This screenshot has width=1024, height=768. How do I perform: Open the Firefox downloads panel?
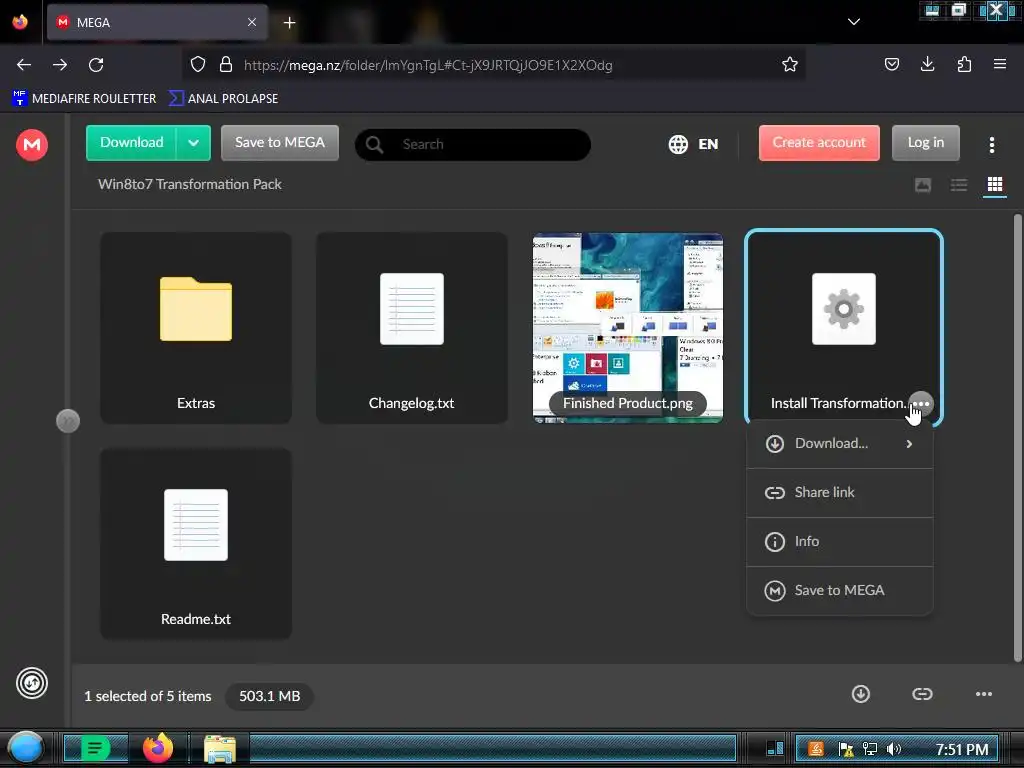927,64
